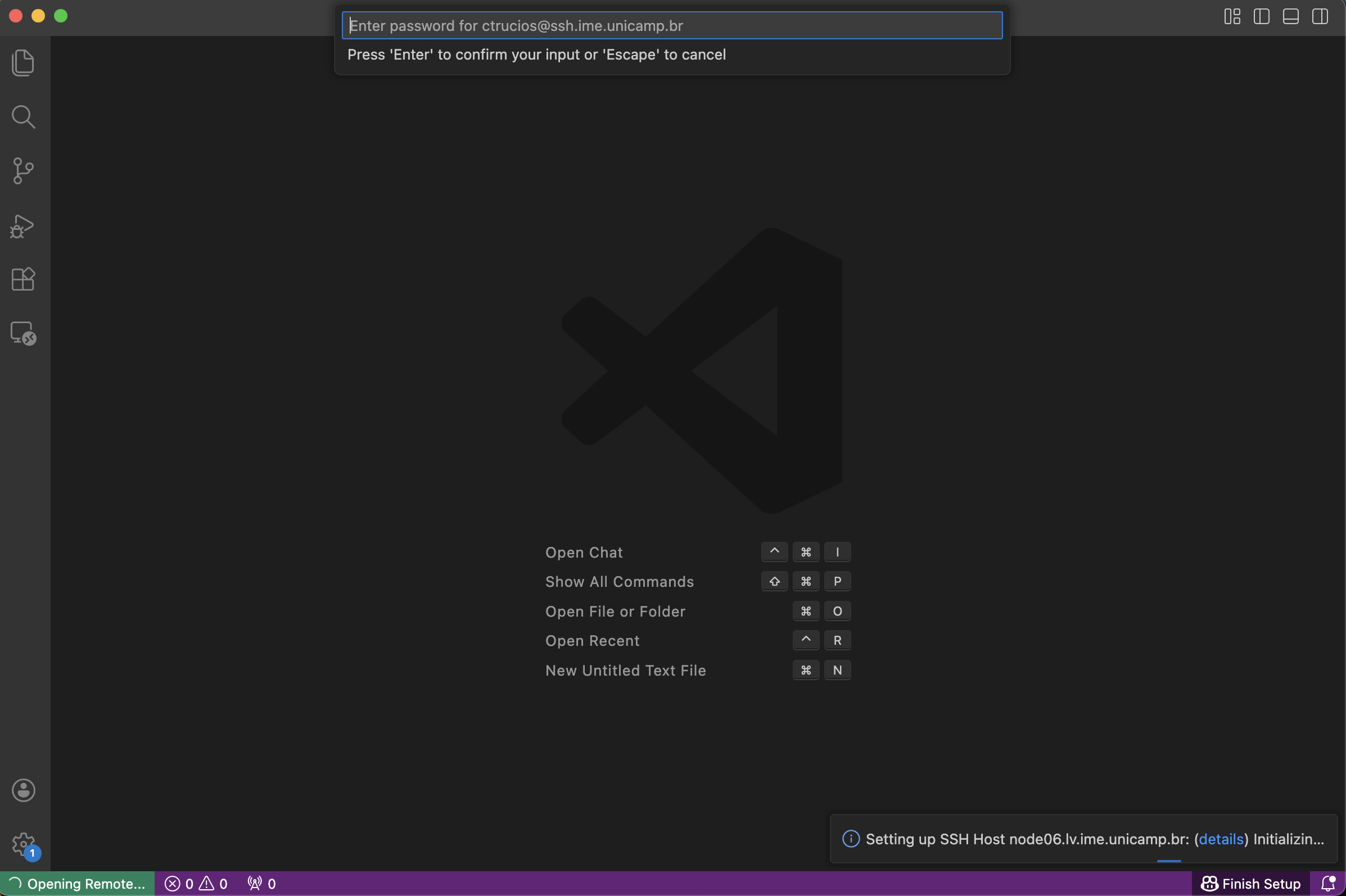Toggle the bottom Panel layout button
The height and width of the screenshot is (896, 1346).
coord(1290,16)
